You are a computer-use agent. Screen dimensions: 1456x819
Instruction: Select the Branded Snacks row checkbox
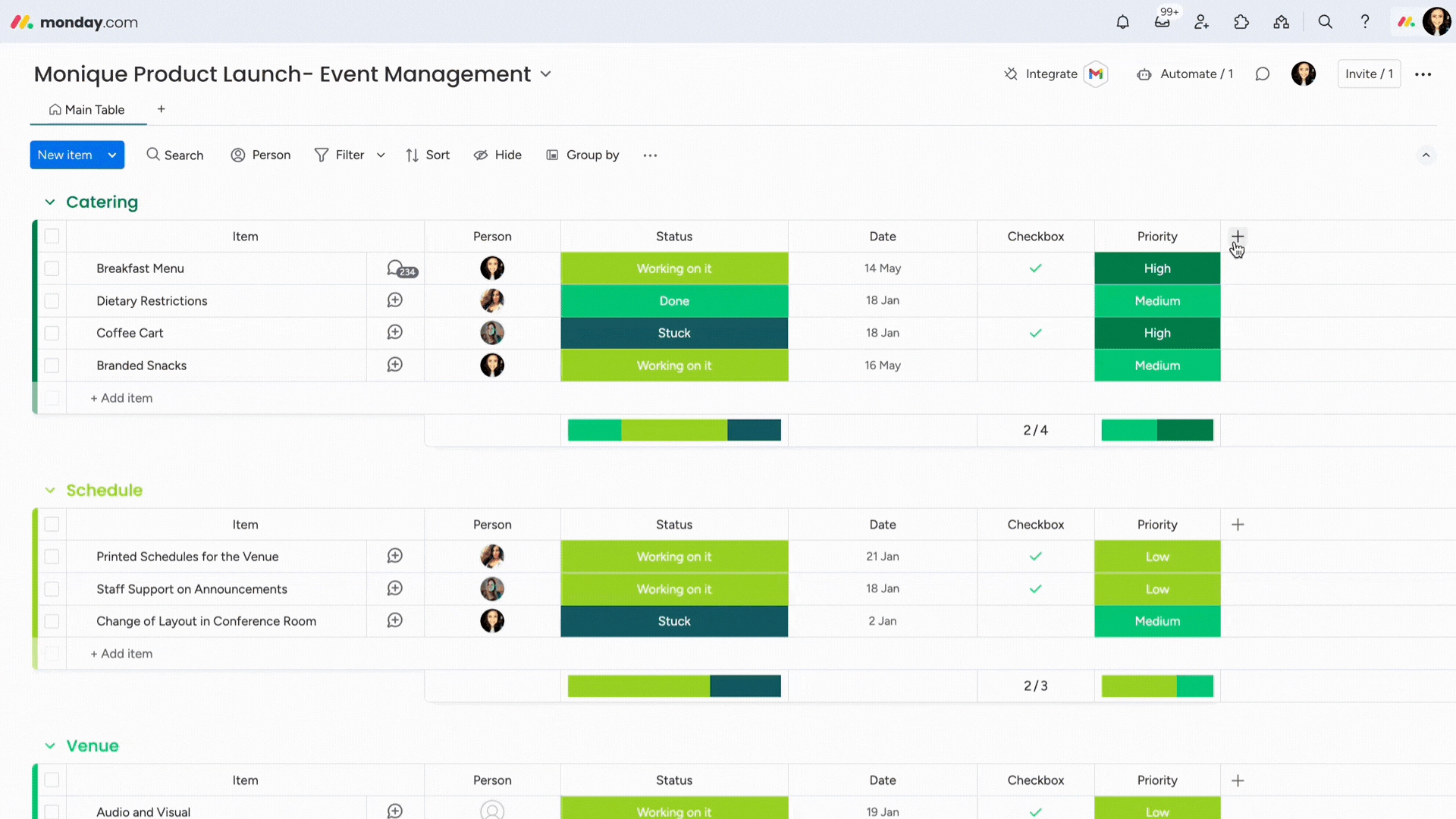click(52, 366)
